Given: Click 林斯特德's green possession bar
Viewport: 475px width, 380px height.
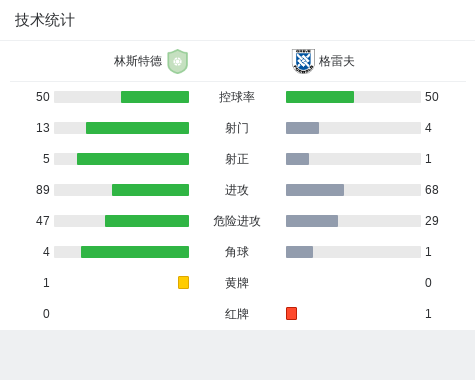Looking at the screenshot, I should point(155,97).
